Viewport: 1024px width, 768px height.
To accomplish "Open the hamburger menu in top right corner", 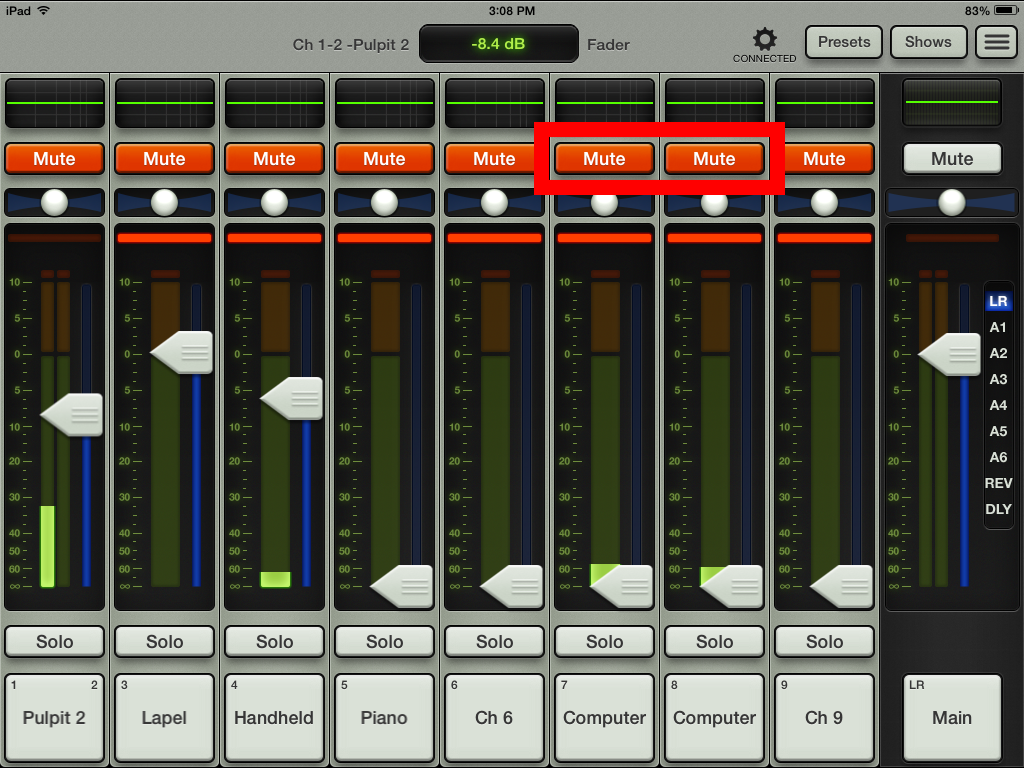I will 997,41.
